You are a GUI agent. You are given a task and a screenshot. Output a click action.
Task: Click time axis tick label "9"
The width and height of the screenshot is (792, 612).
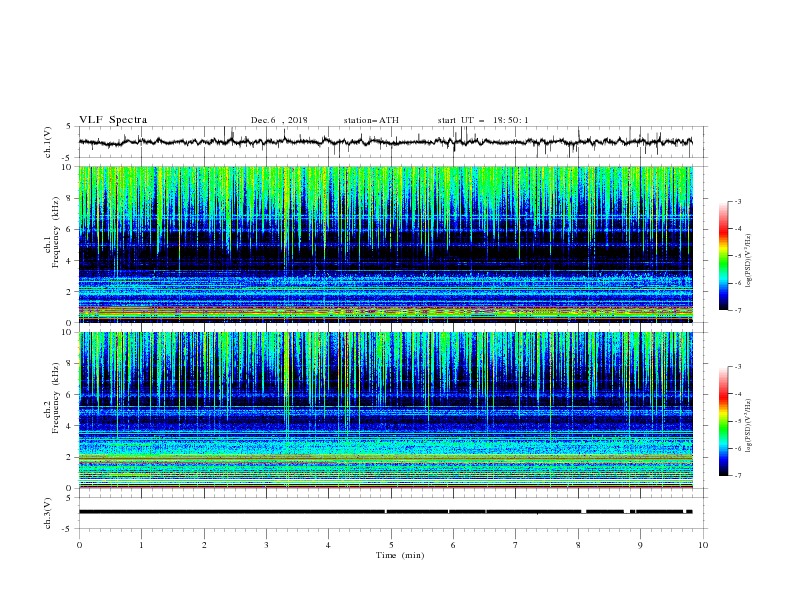point(640,545)
